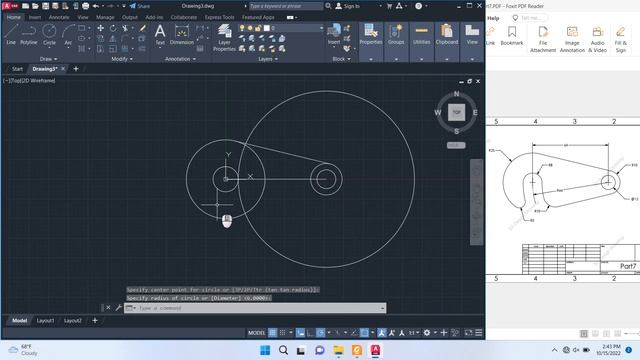The width and height of the screenshot is (640, 360).
Task: Toggle clean screen icon in status bar
Action: tap(469, 333)
